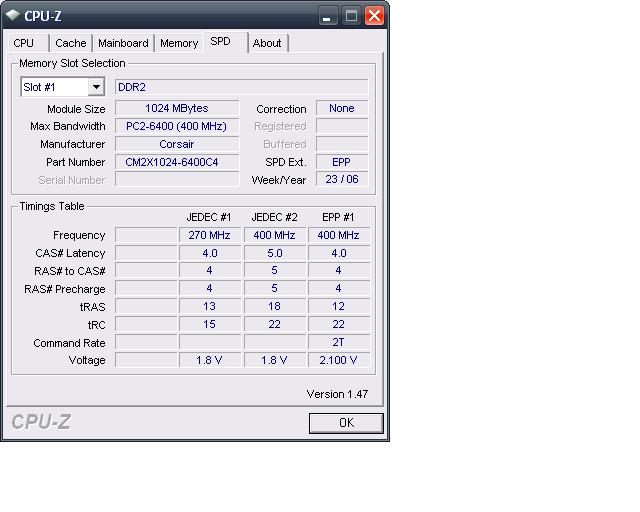Click the Version 1.47 label
The height and width of the screenshot is (512, 640).
click(337, 394)
